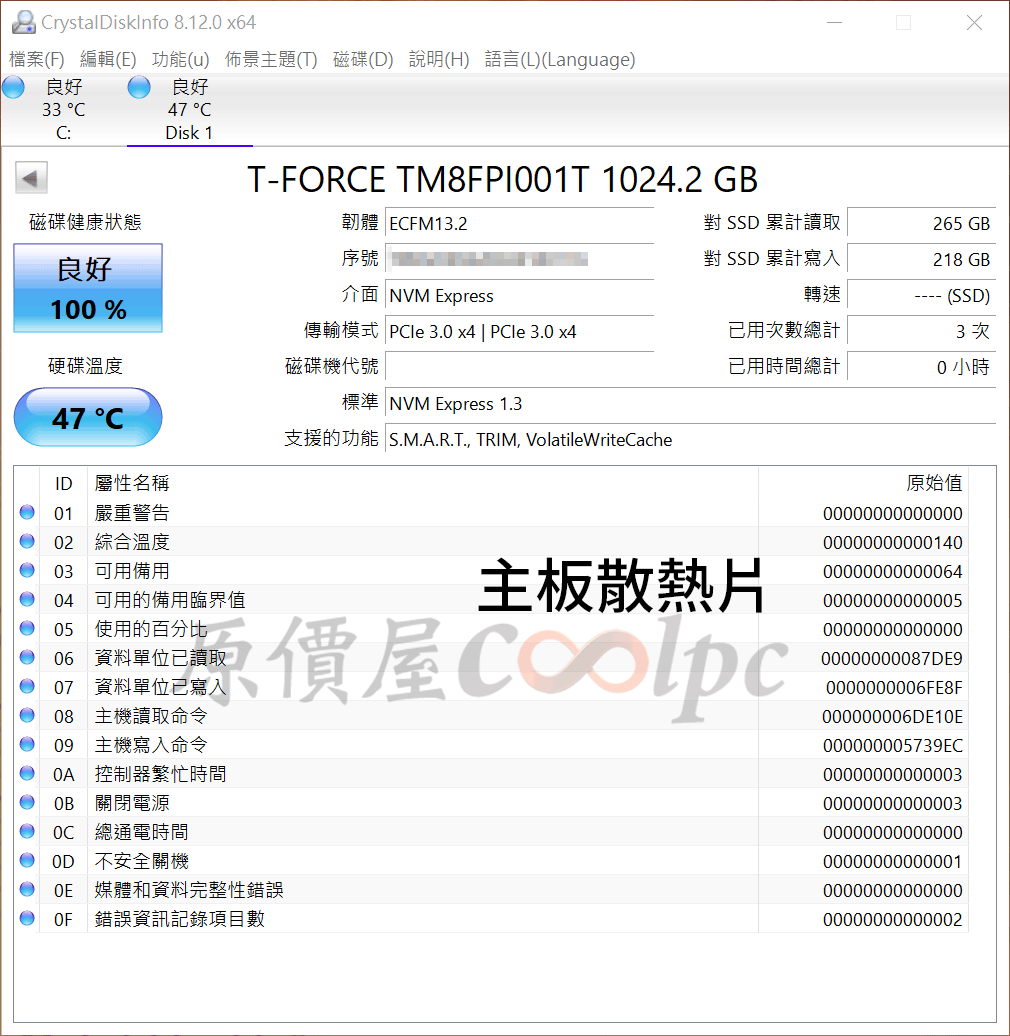Click status dot for attribute 05 使用的百分比

pyautogui.click(x=27, y=628)
